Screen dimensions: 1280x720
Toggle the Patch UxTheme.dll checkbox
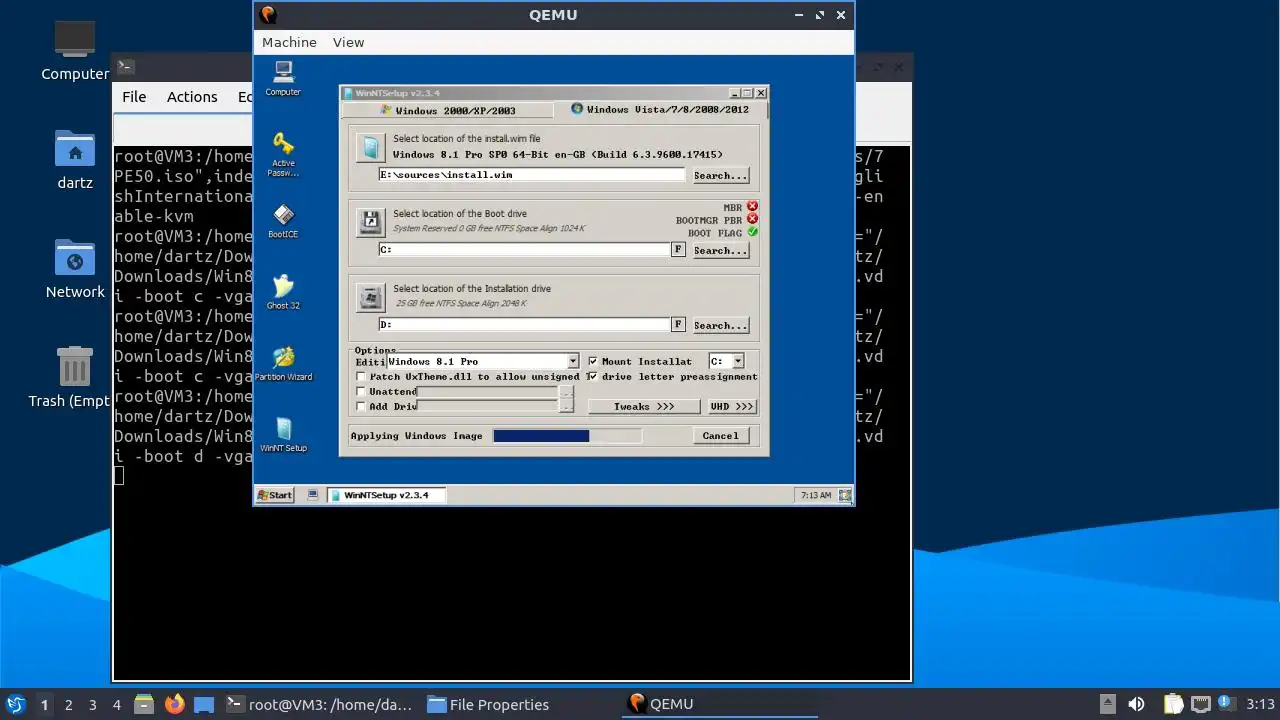tap(361, 377)
